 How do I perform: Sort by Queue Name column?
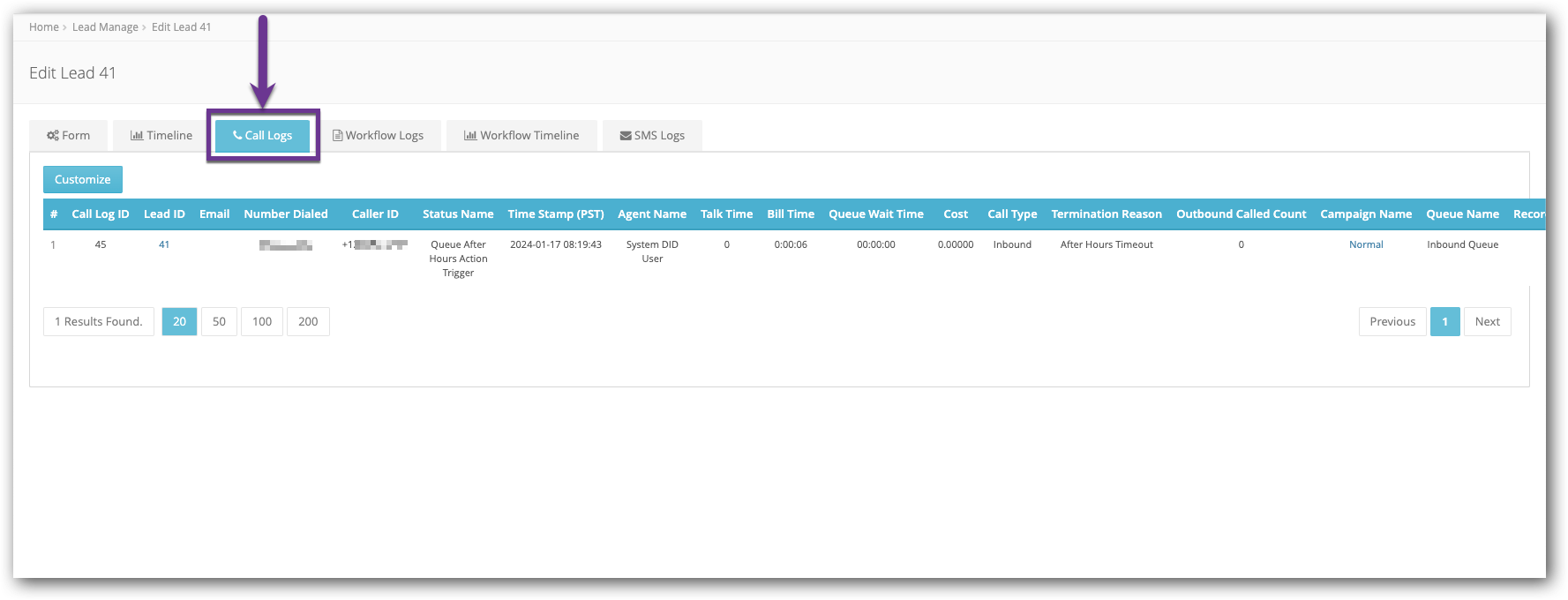click(1463, 214)
